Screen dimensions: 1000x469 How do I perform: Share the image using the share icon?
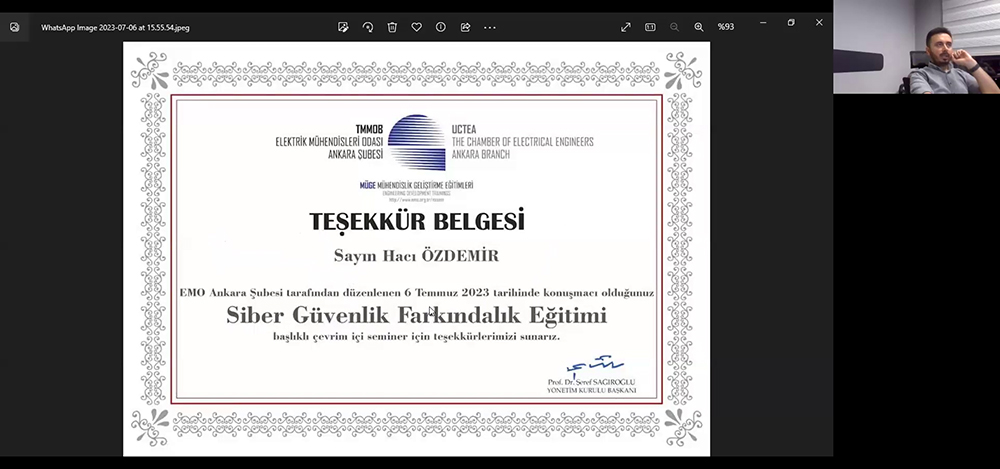[x=466, y=27]
